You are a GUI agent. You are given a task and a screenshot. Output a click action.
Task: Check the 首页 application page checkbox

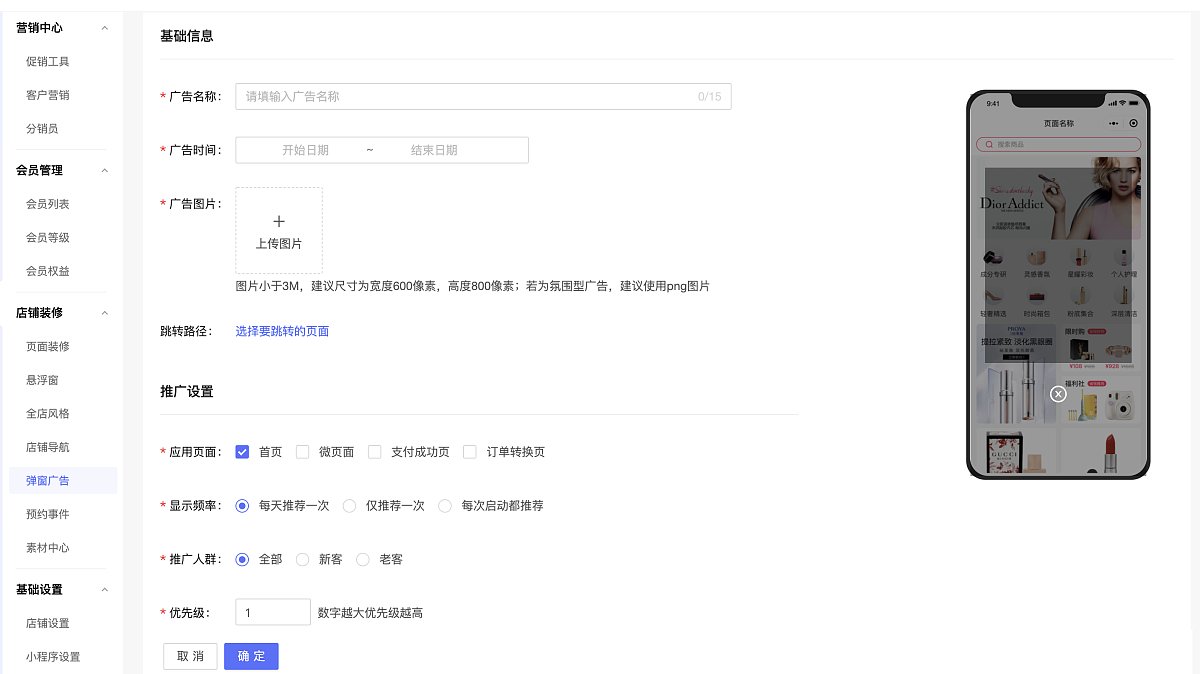[242, 452]
